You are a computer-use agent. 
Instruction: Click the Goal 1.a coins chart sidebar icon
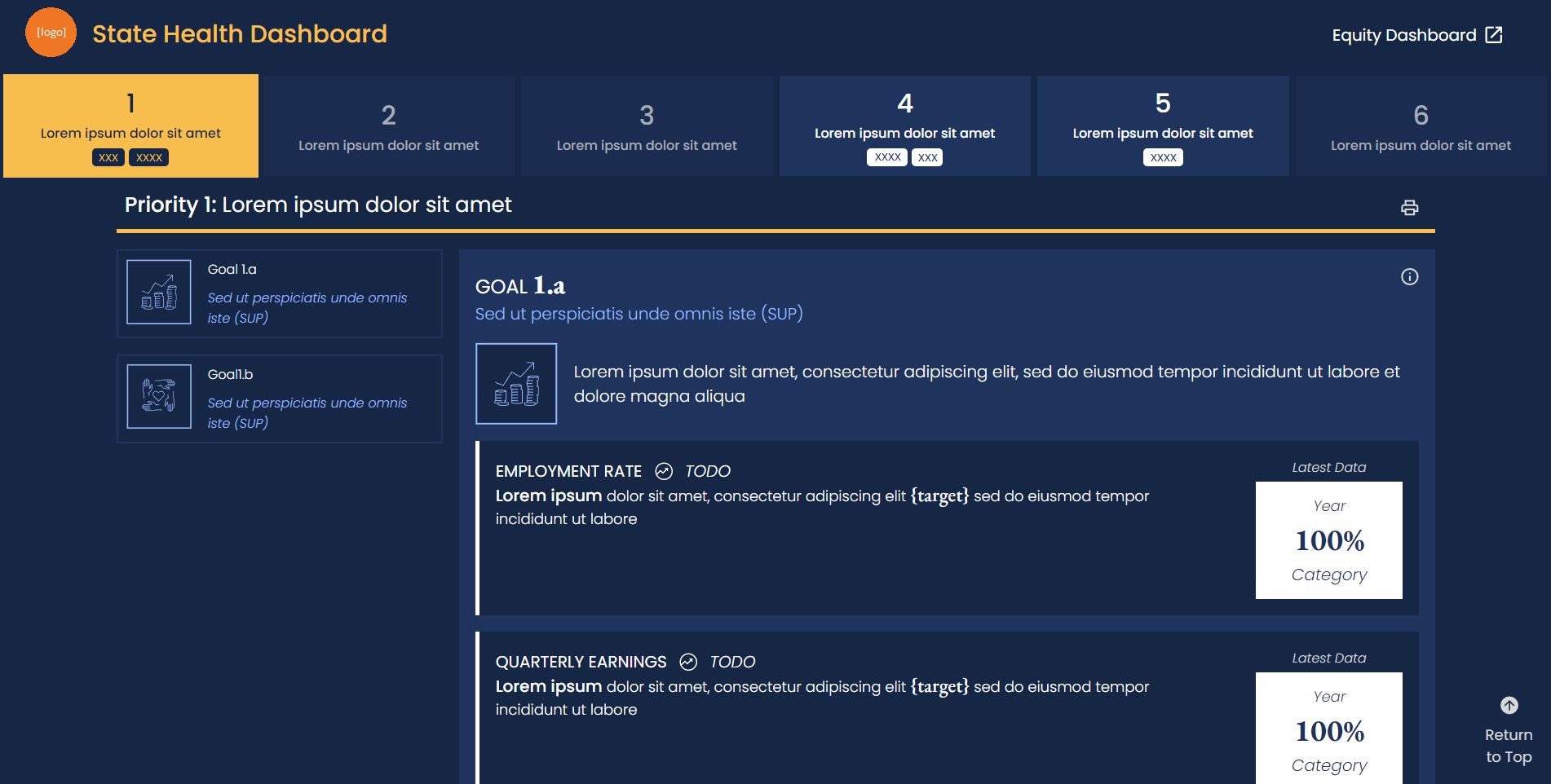tap(159, 293)
